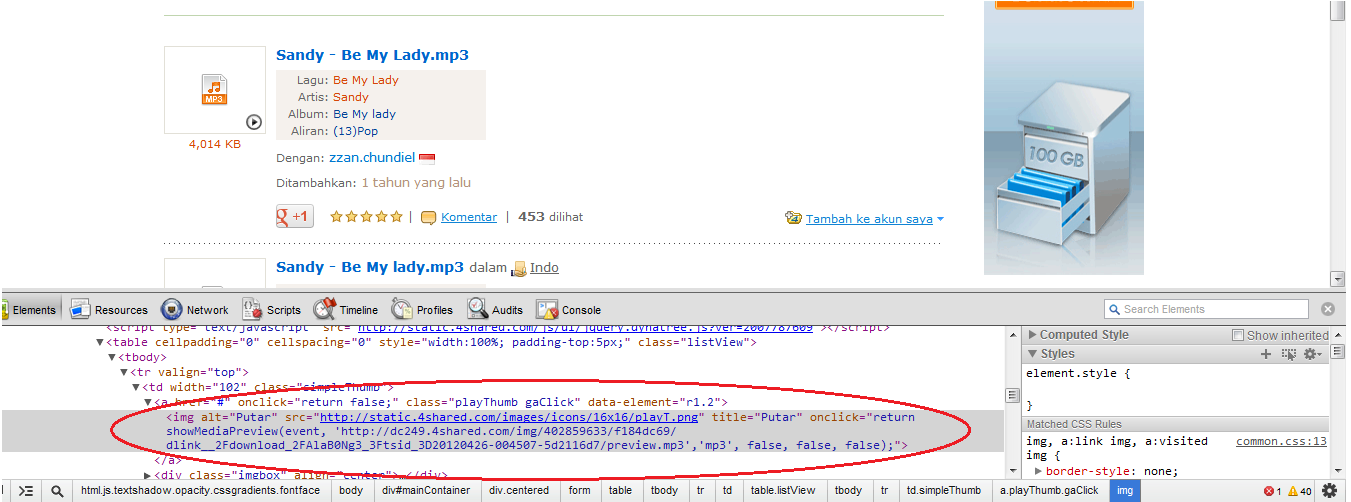The width and height of the screenshot is (1351, 502).
Task: Open the Indo folder link
Action: point(544,268)
